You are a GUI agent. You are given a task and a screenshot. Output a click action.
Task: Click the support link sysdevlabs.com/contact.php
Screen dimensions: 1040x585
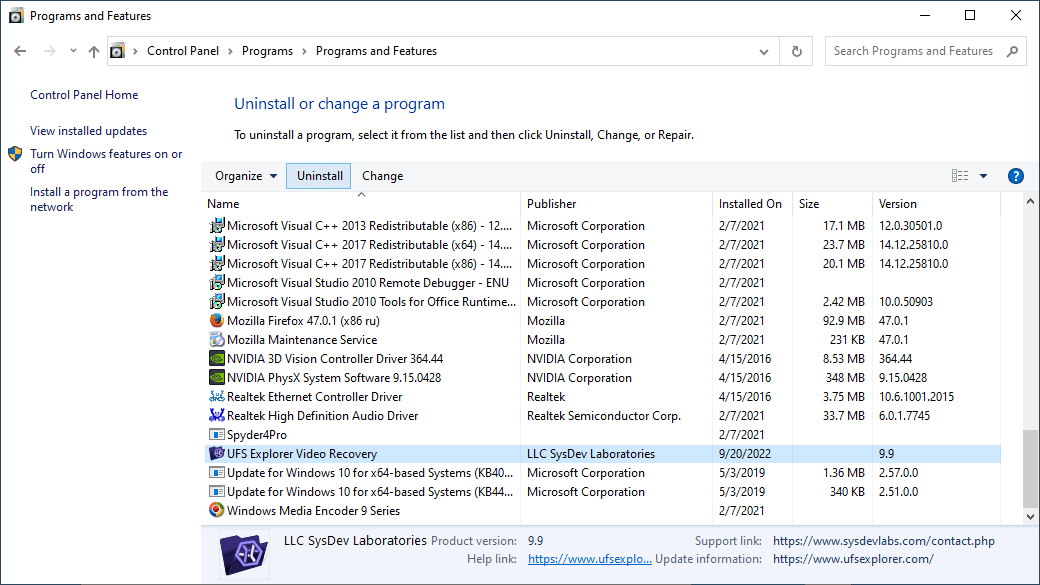(x=883, y=541)
